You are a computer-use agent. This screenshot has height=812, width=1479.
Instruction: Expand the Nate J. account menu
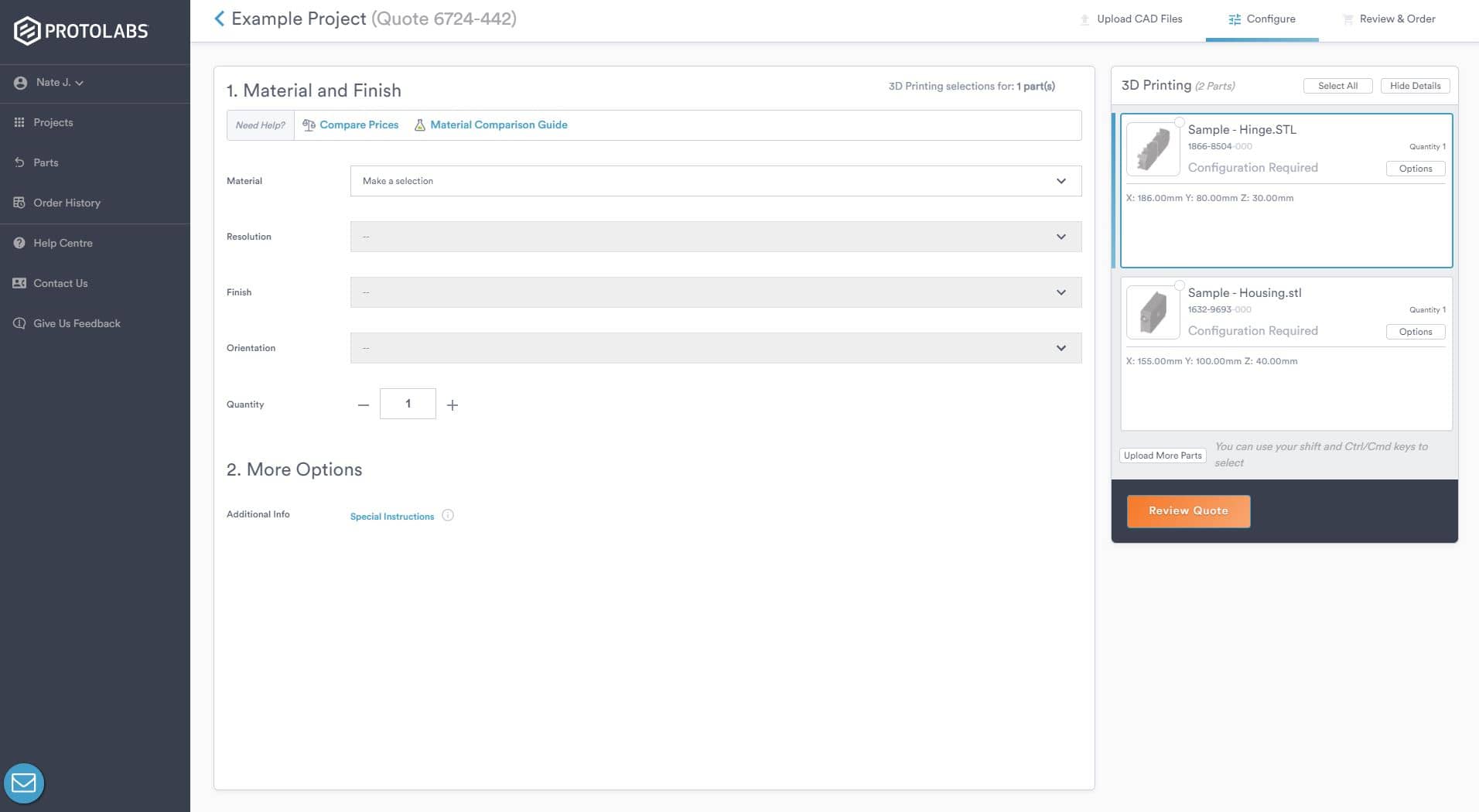coord(59,83)
